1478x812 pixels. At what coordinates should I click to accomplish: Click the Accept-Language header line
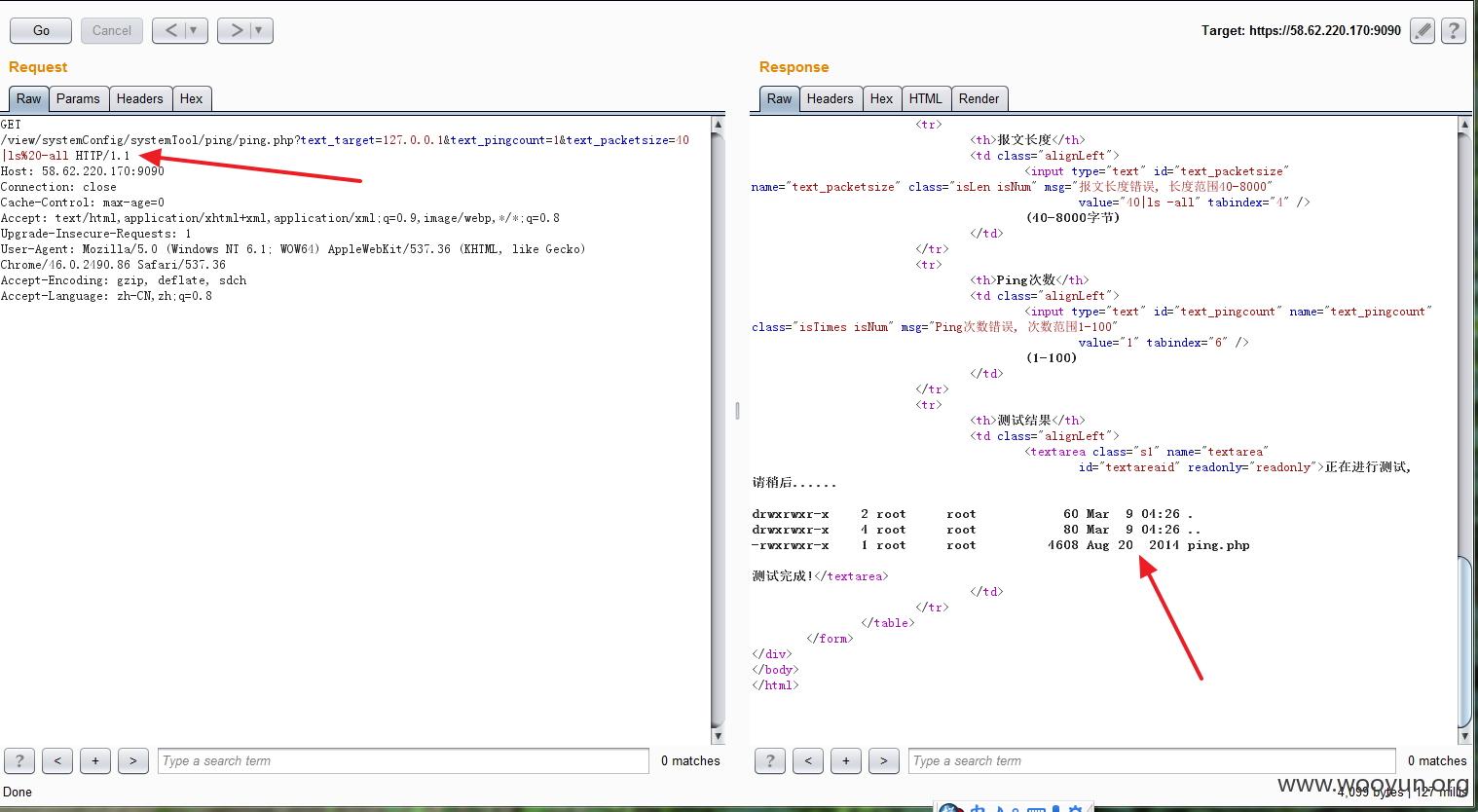(x=106, y=296)
